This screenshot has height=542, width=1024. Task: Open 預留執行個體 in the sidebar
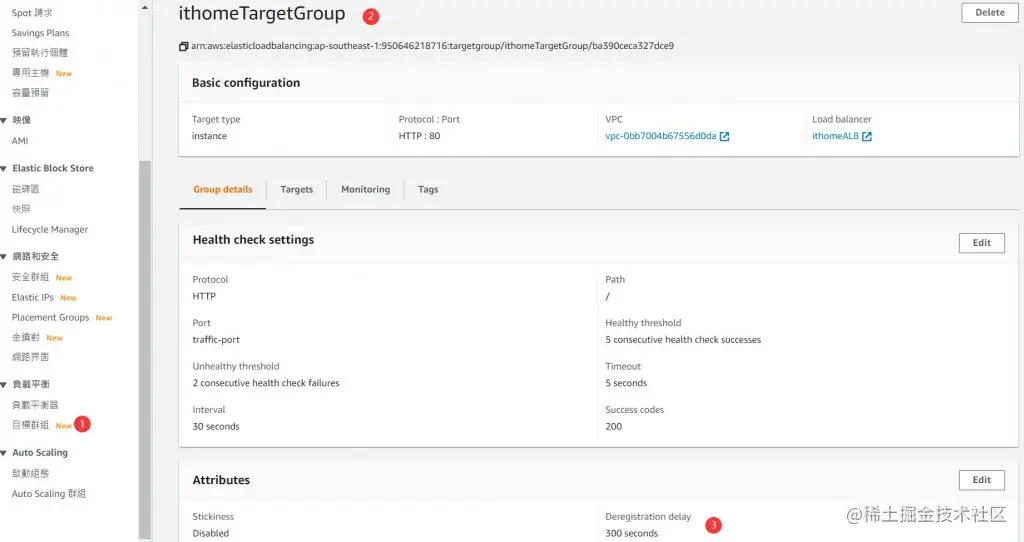(x=40, y=53)
